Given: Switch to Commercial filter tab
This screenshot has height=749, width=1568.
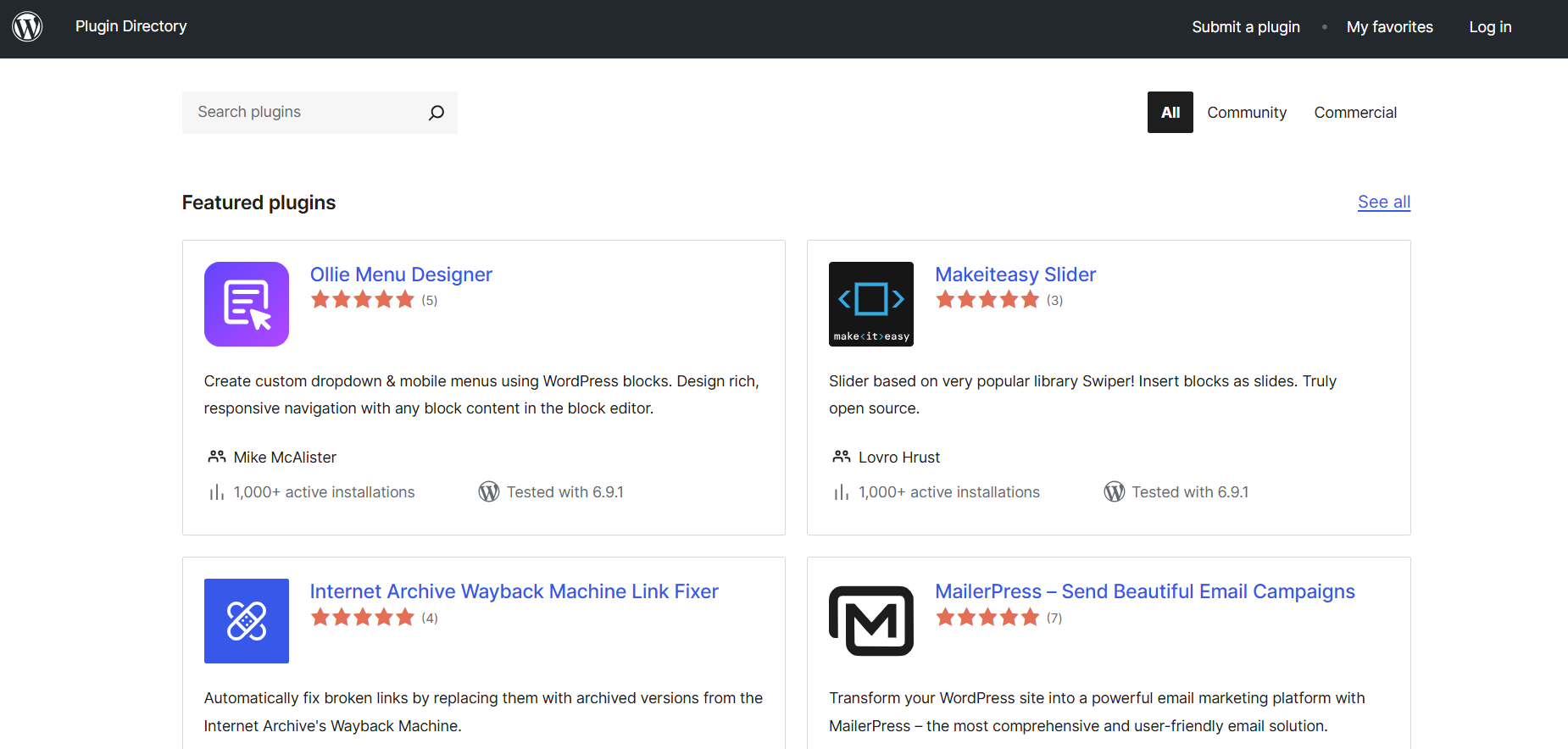Looking at the screenshot, I should point(1355,113).
